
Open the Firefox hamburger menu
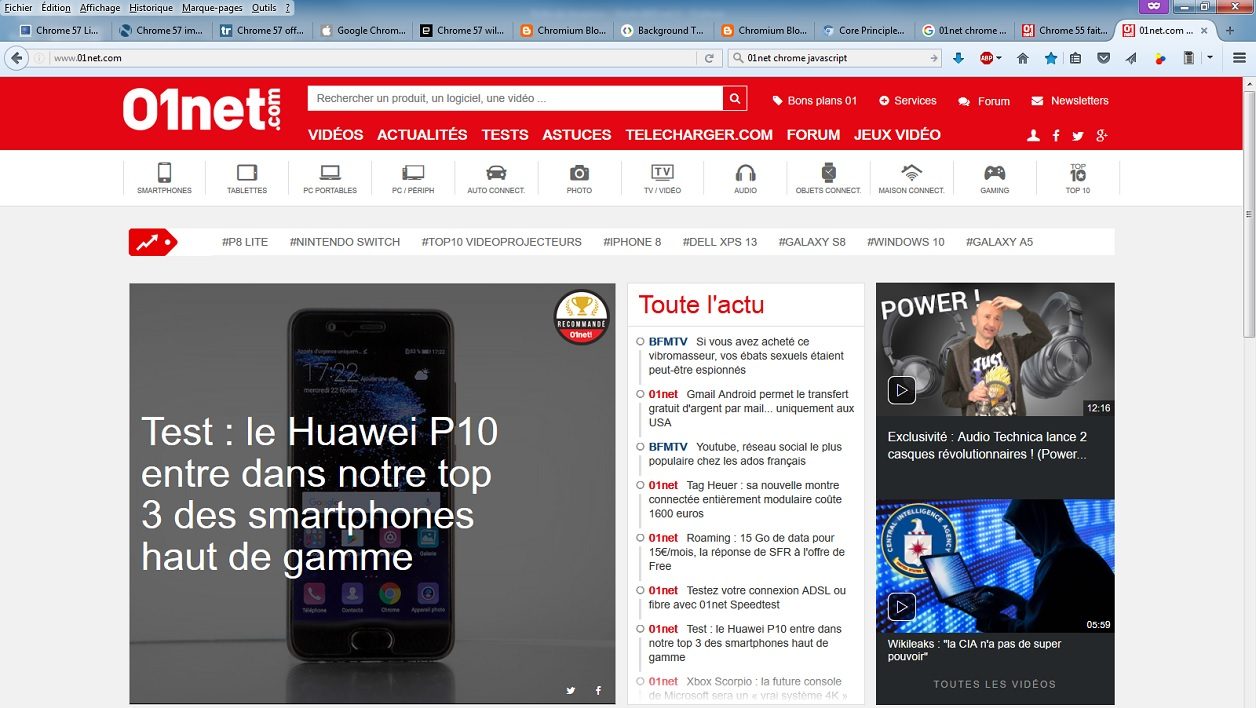[x=1239, y=58]
